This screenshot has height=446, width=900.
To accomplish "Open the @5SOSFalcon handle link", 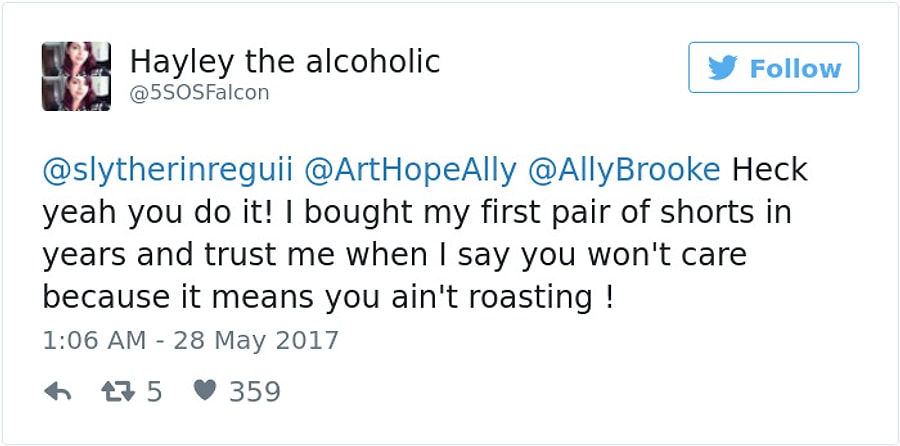I will coord(199,93).
